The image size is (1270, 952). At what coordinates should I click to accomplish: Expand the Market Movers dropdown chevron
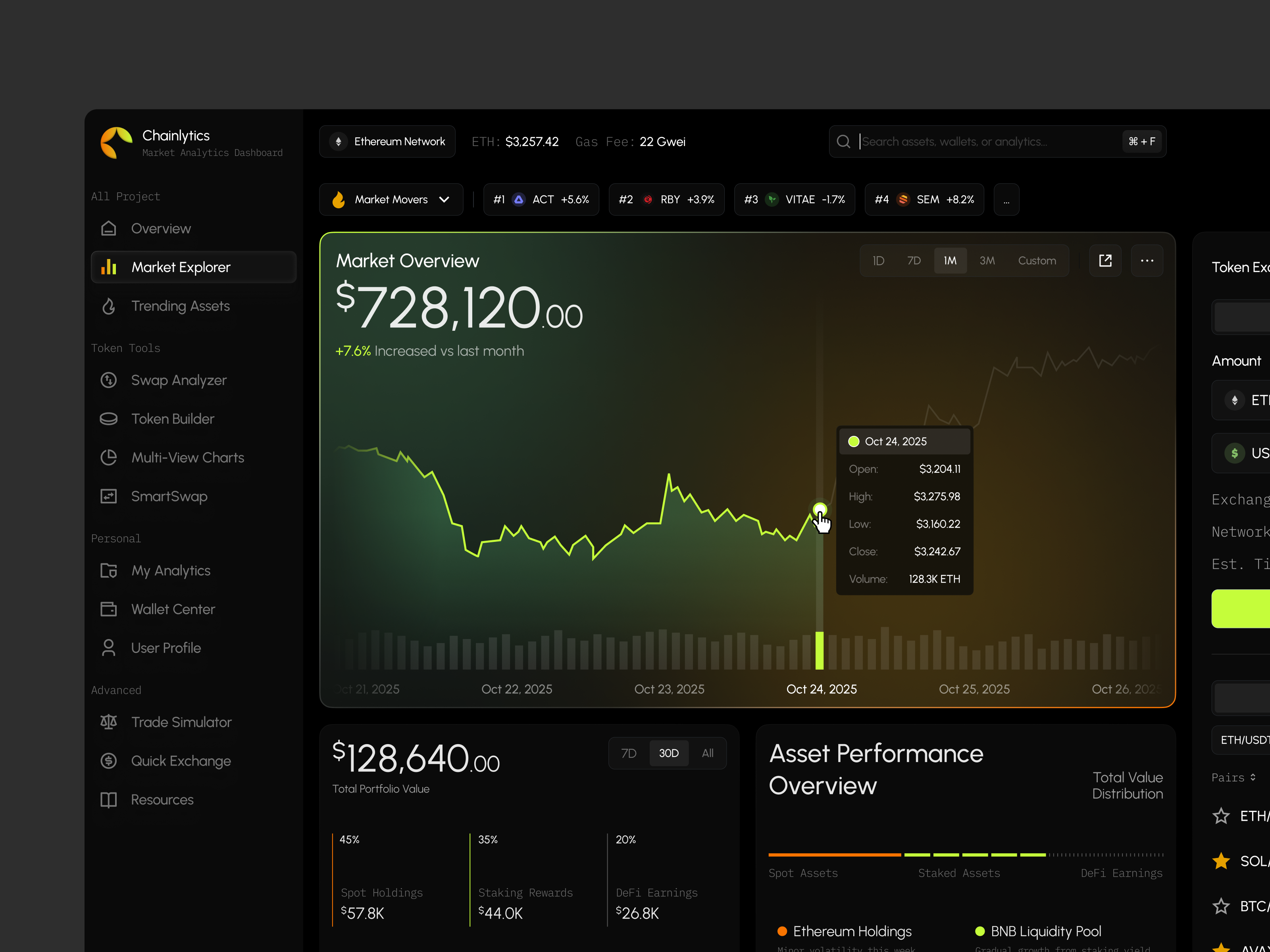tap(444, 200)
